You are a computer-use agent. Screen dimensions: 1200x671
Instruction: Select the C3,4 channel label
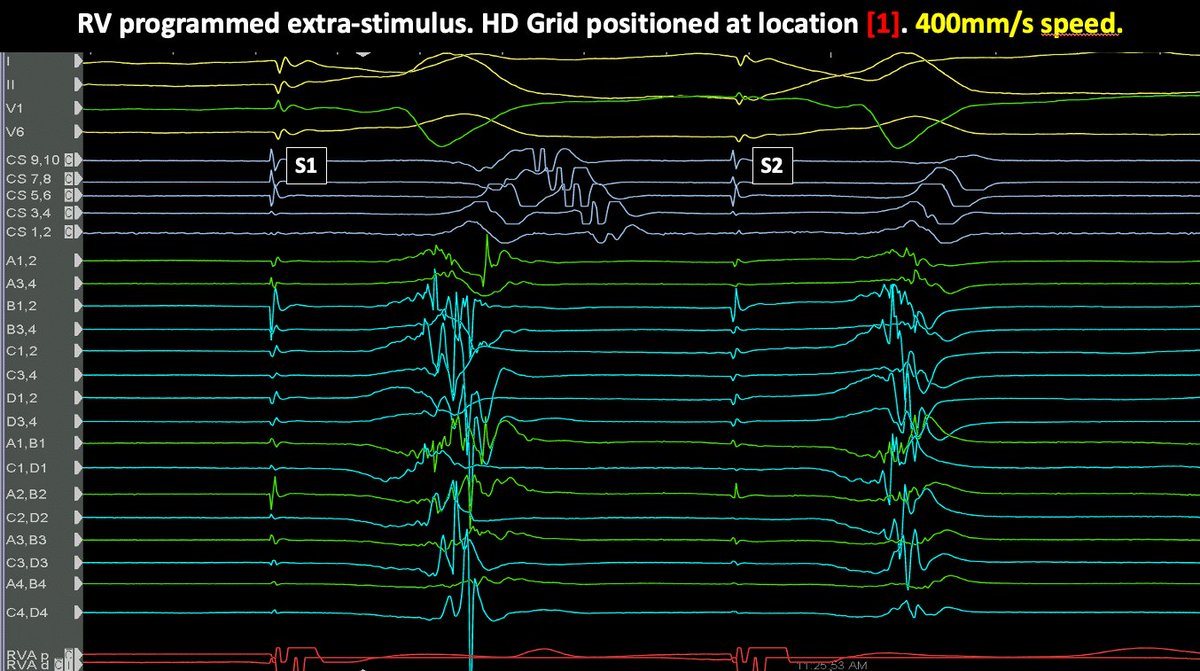pyautogui.click(x=21, y=375)
